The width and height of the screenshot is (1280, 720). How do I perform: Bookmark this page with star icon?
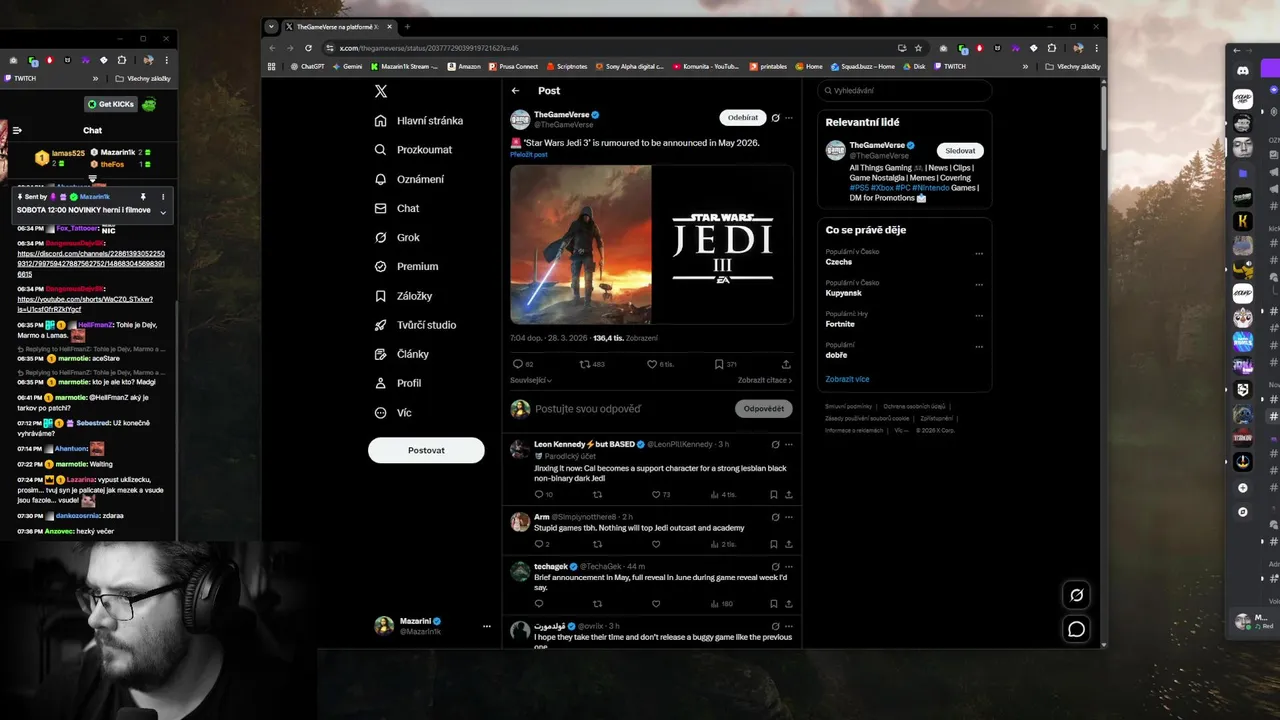pos(918,48)
